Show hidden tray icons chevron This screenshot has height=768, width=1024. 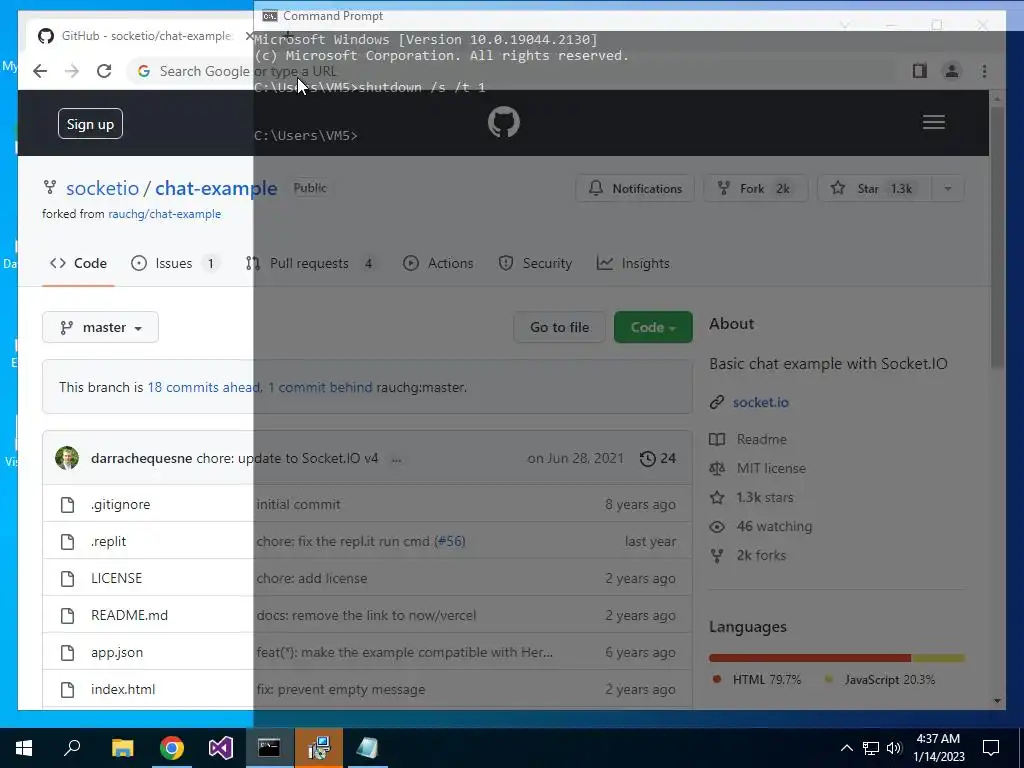(x=846, y=748)
